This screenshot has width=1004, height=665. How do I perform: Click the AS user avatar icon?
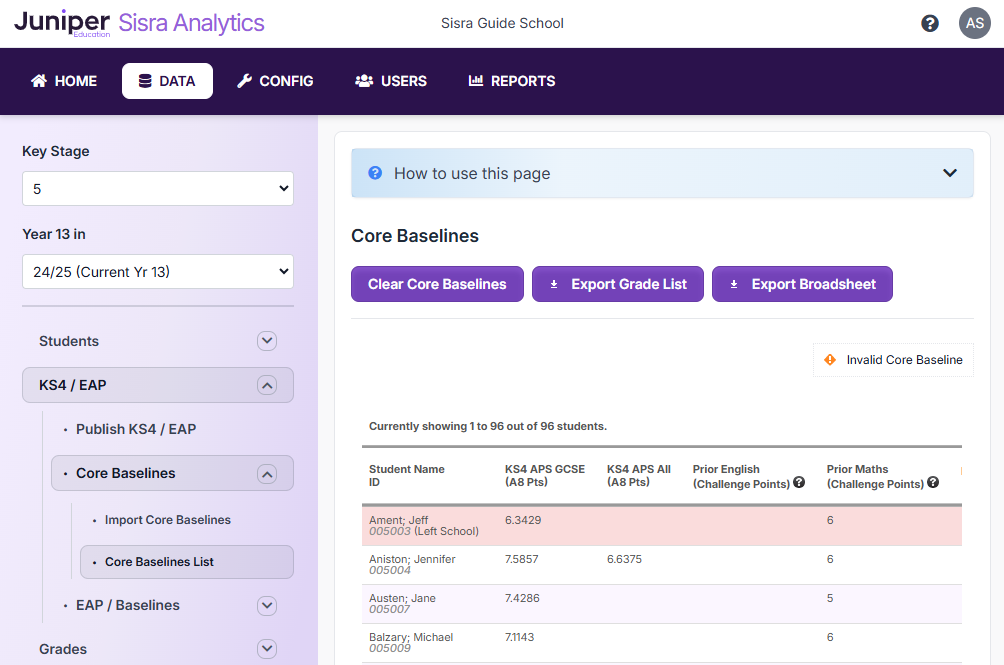[x=975, y=22]
